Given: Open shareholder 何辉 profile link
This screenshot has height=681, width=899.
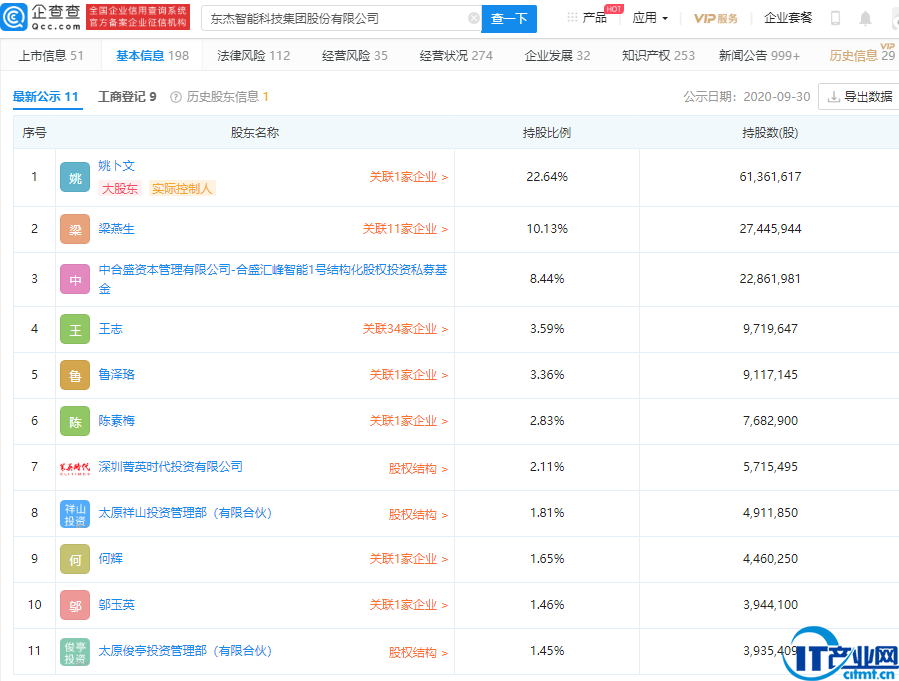Looking at the screenshot, I should pos(111,559).
